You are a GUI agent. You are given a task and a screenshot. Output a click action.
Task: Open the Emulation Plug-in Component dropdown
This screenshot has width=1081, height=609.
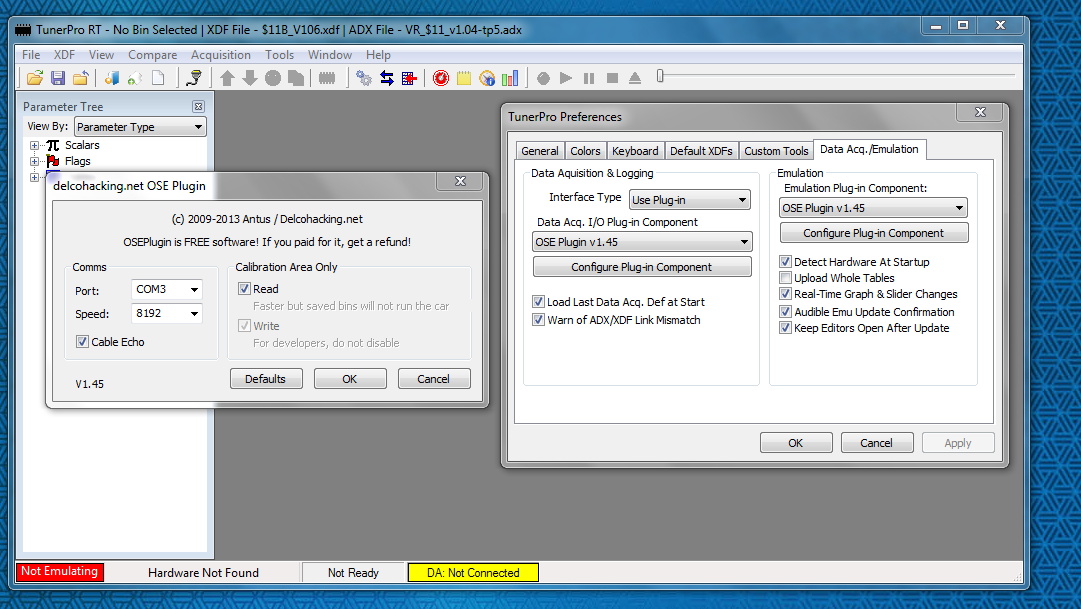(873, 208)
